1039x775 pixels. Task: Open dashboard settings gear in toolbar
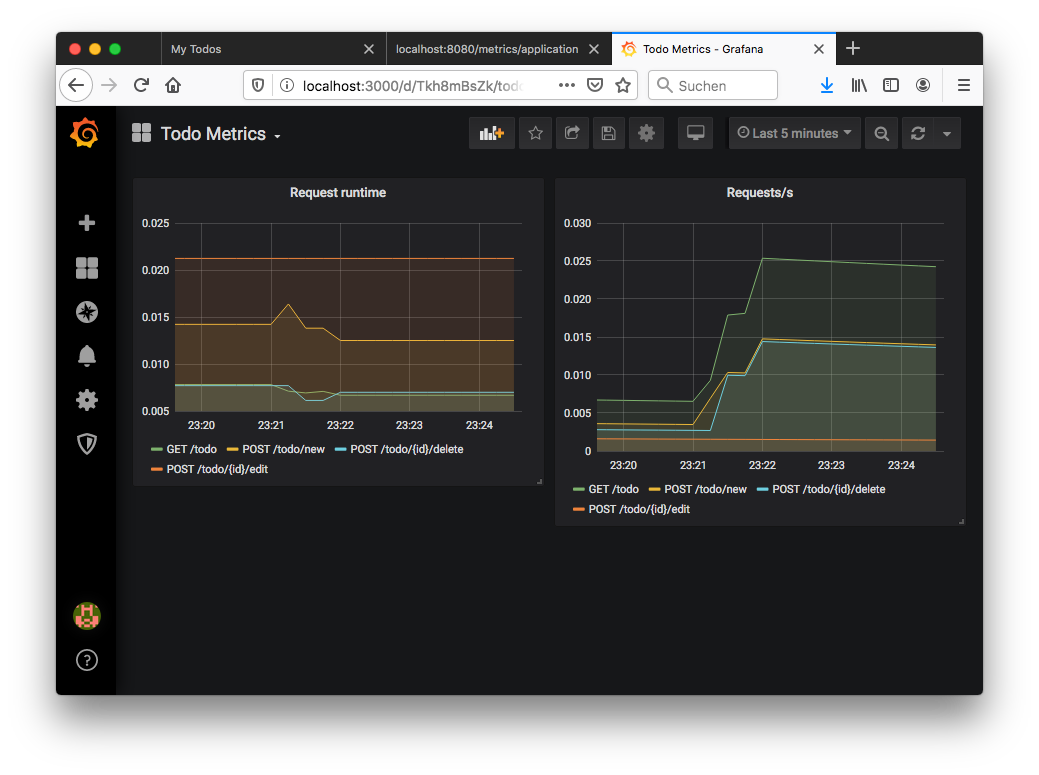[x=646, y=133]
